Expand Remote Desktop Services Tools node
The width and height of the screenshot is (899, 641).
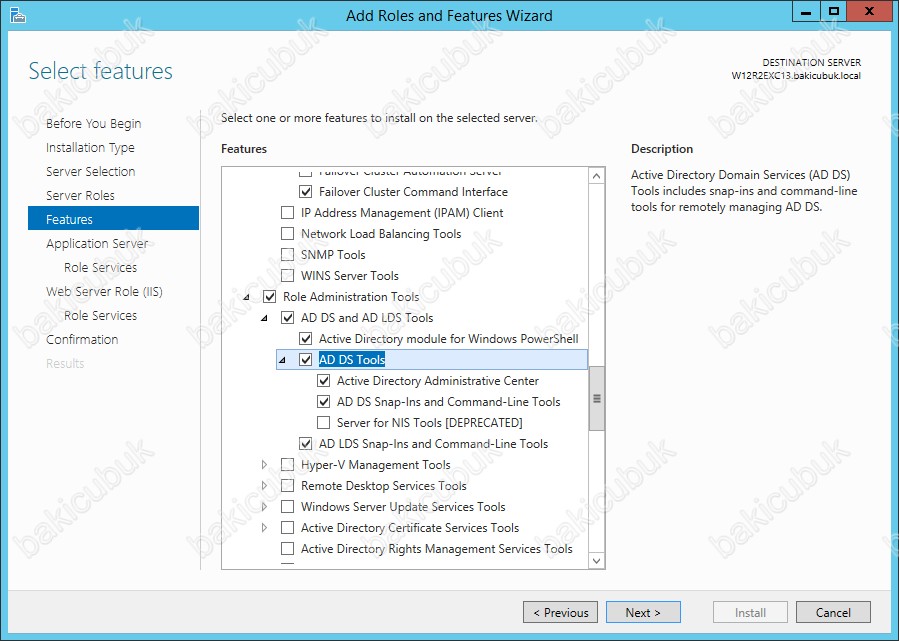point(264,486)
